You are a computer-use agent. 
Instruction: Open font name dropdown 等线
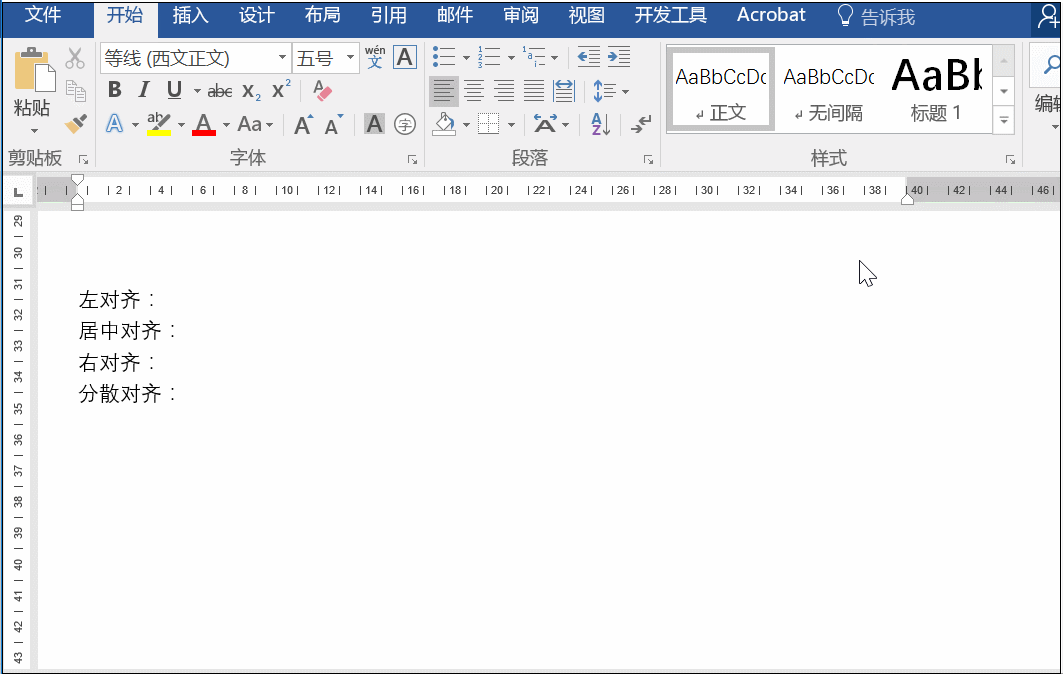282,58
